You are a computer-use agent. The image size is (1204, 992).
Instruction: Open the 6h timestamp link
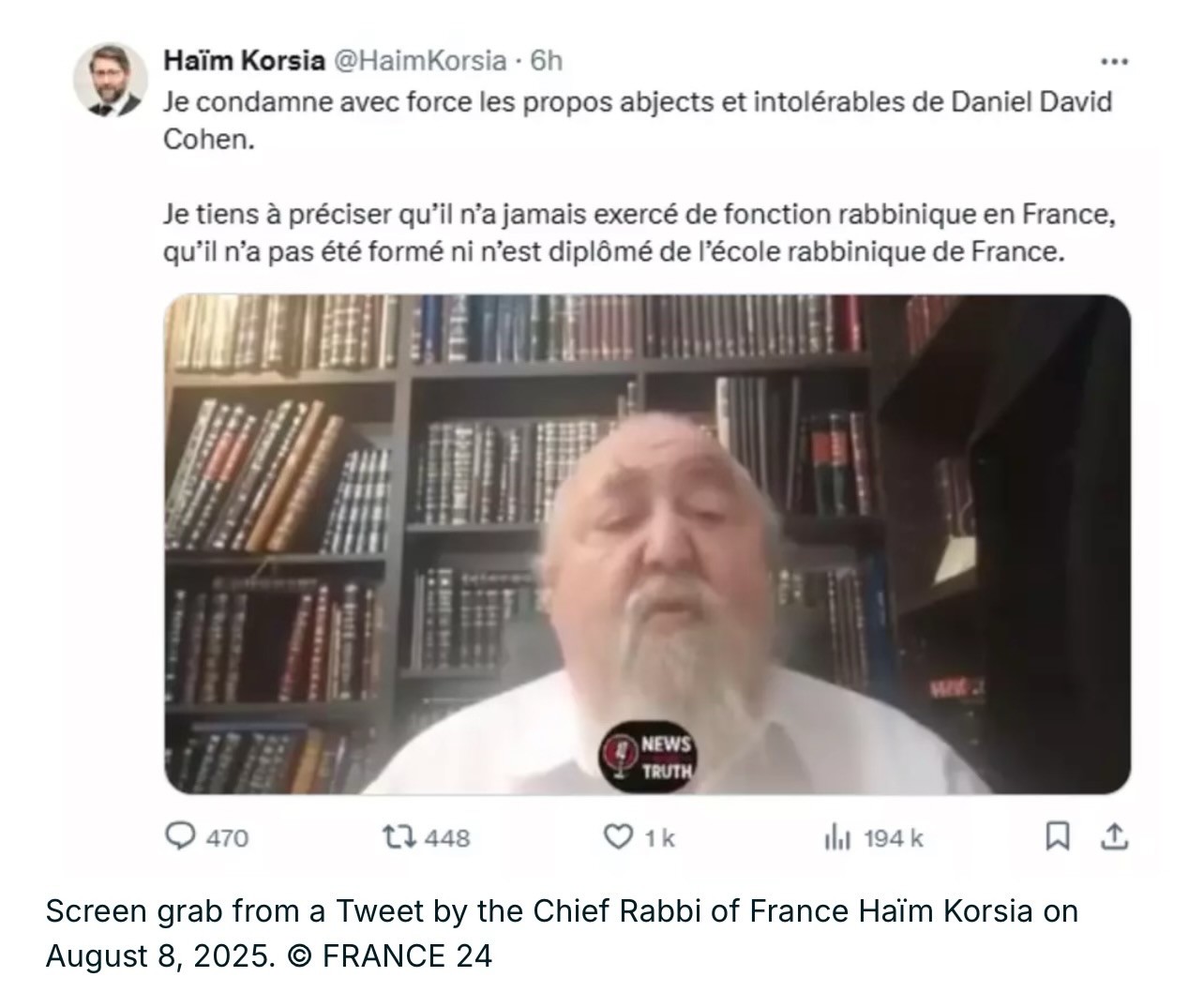547,60
